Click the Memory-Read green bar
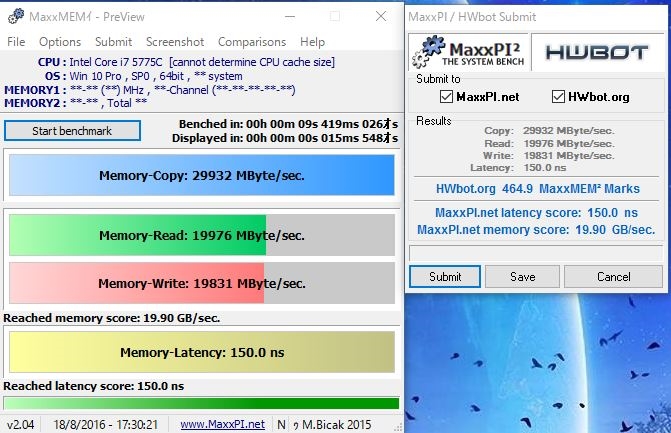Screen dimensions: 671x433 [202, 235]
